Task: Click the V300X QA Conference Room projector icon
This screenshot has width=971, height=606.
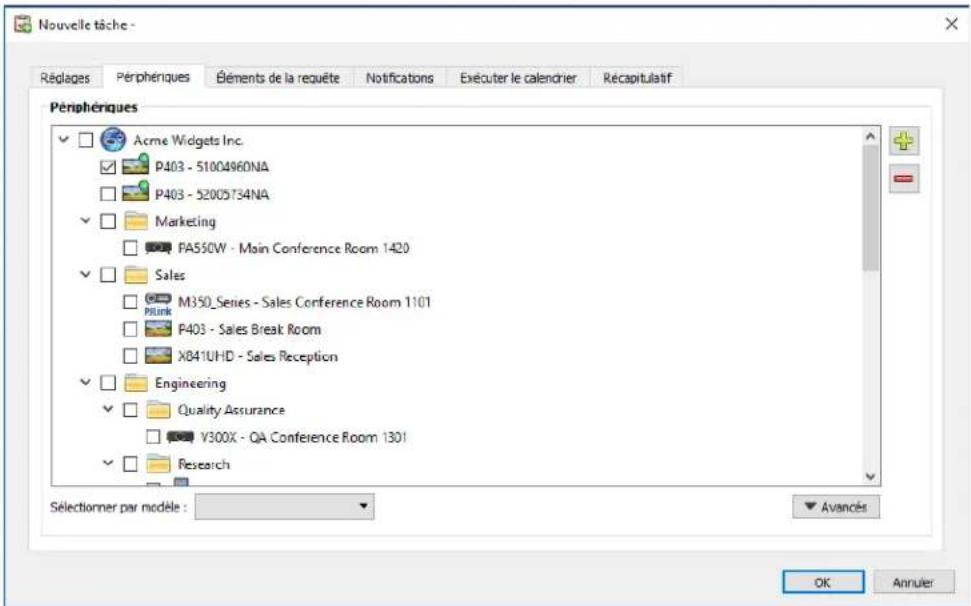Action: [180, 437]
